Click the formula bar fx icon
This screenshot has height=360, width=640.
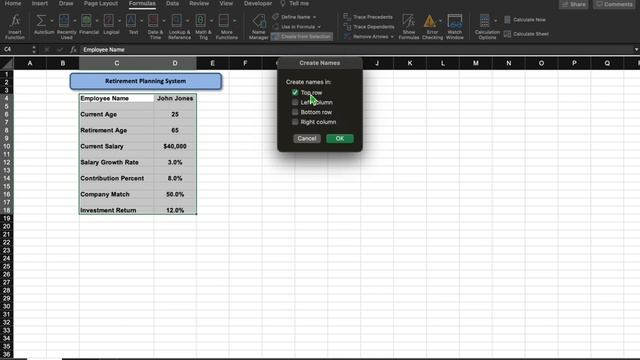(73, 49)
